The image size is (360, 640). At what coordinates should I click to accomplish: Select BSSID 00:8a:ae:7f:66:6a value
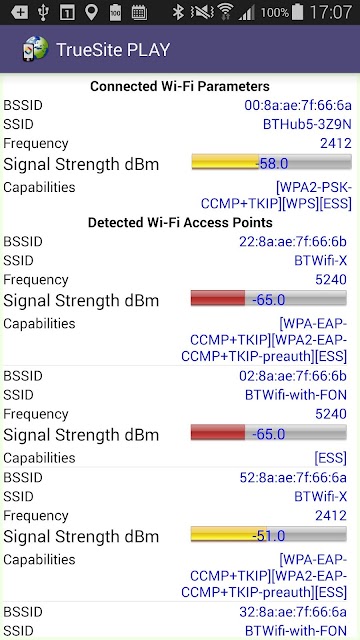click(x=298, y=105)
